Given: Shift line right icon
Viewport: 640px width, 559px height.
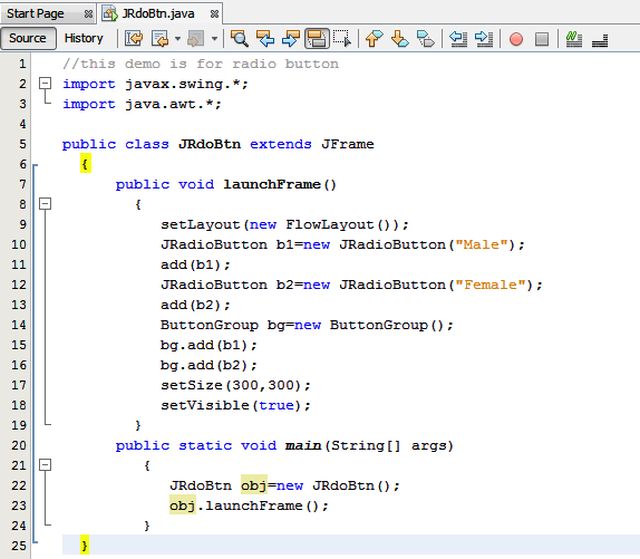Looking at the screenshot, I should (x=484, y=39).
